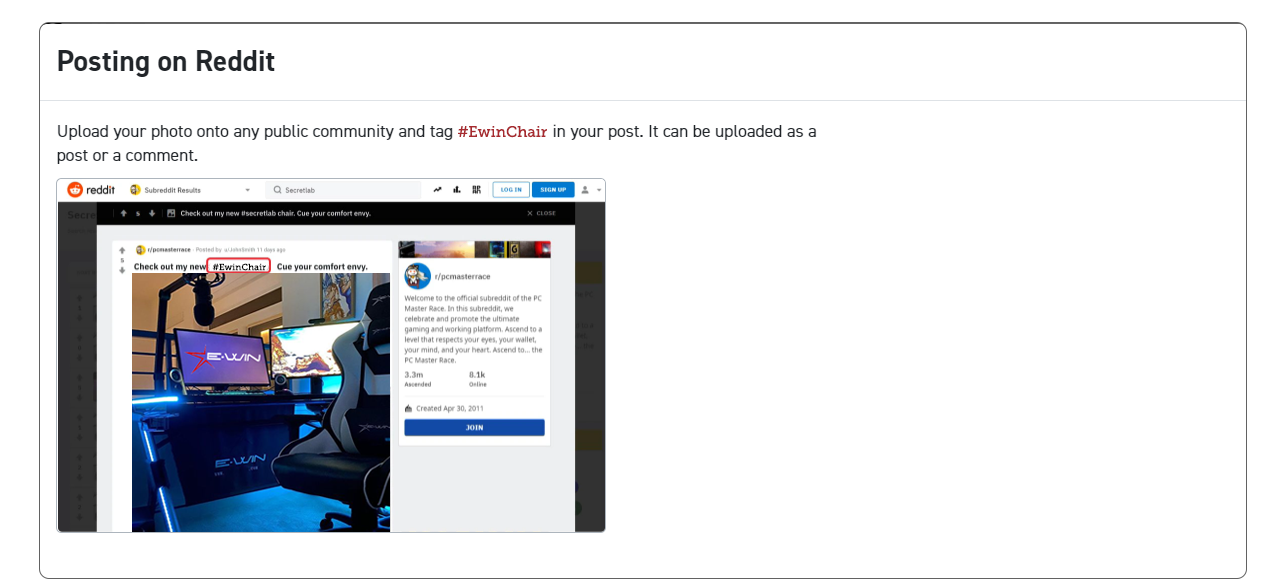Screen dimensions: 1264x579
Task: Click the blue JOIN button
Action: (474, 427)
